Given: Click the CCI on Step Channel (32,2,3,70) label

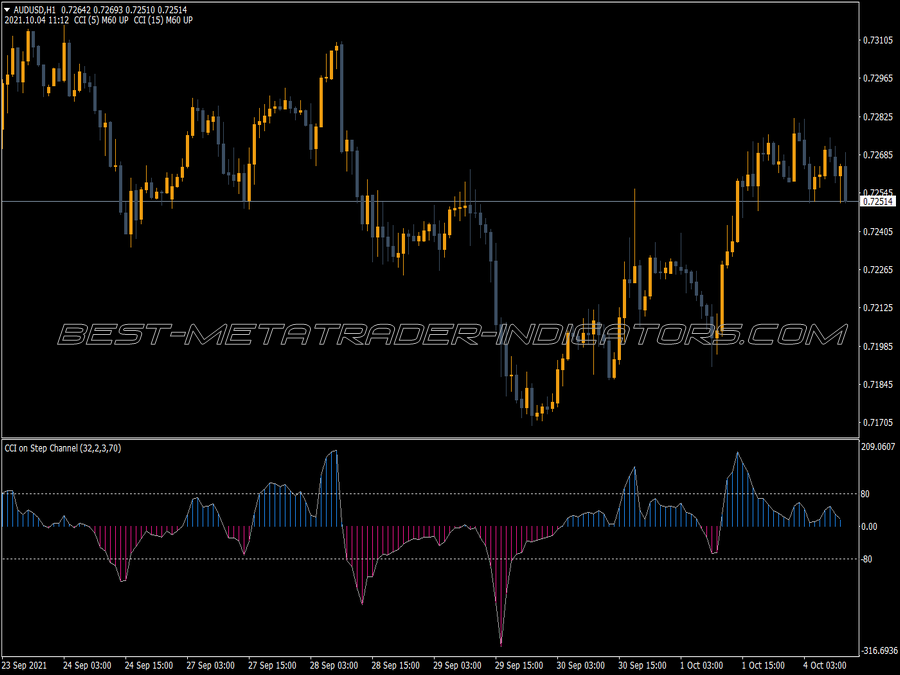Looking at the screenshot, I should (63, 448).
